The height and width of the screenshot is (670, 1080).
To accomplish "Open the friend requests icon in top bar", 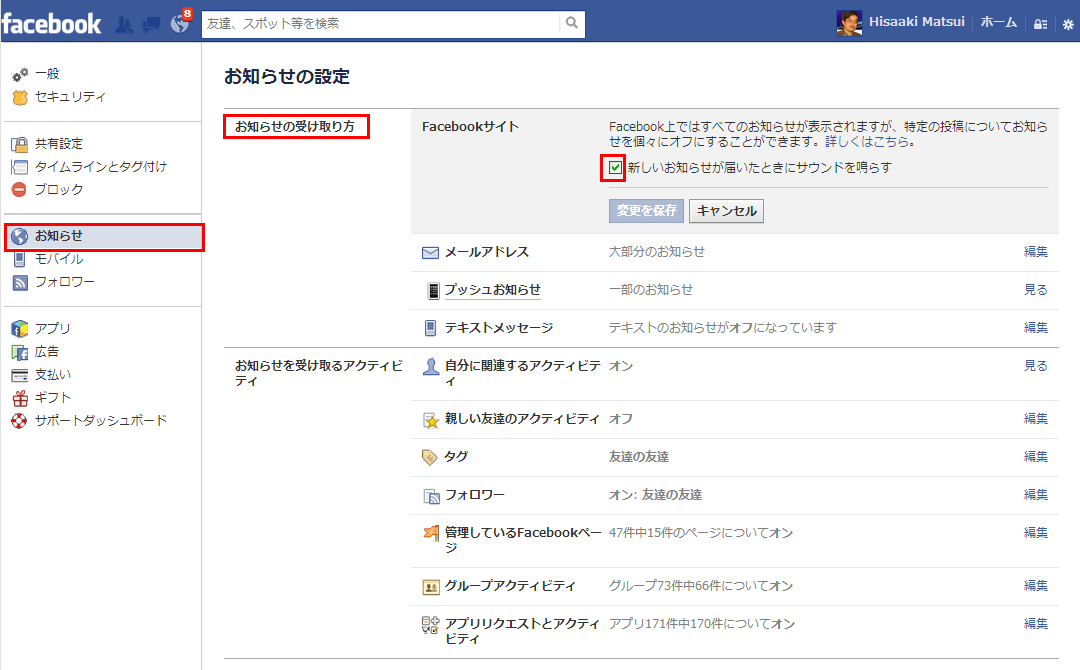I will pos(124,25).
